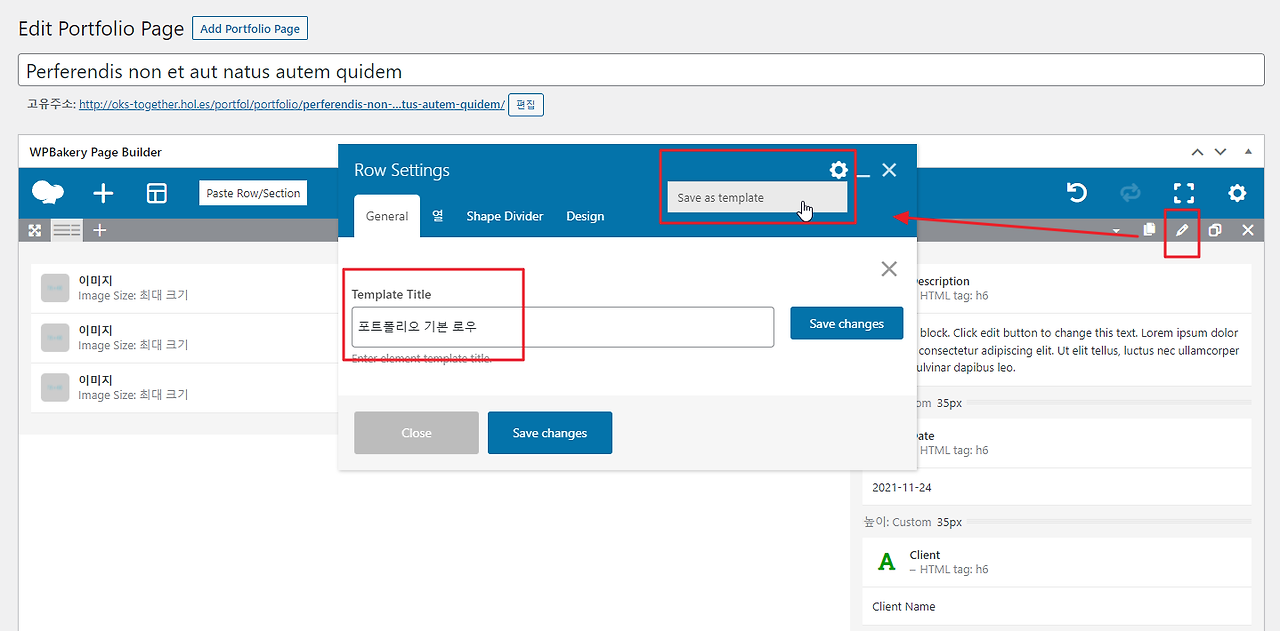Click the Undo icon in builder toolbar
The width and height of the screenshot is (1280, 631).
[1077, 192]
